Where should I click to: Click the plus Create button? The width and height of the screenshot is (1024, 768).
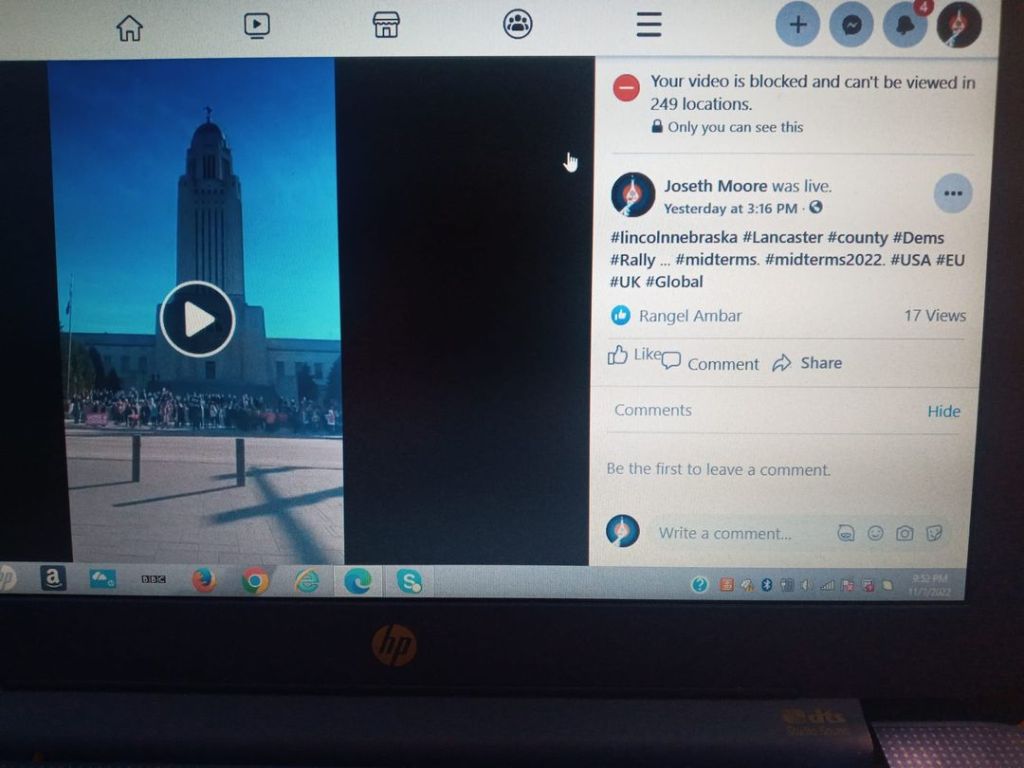(797, 25)
